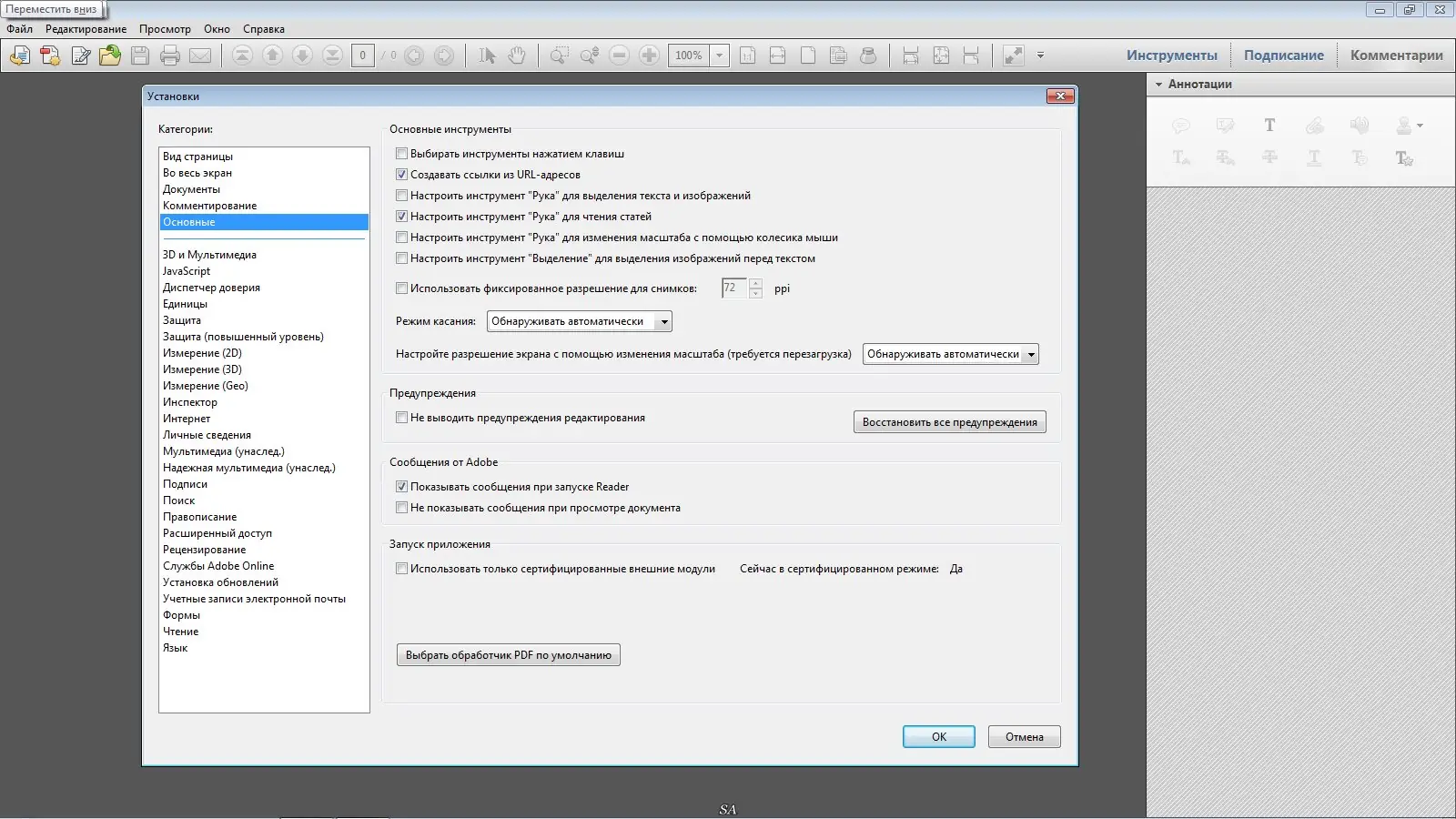Screen dimensions: 1456x819
Task: Toggle 'Рука' для выделения текста и изображений checkbox
Action: [401, 196]
